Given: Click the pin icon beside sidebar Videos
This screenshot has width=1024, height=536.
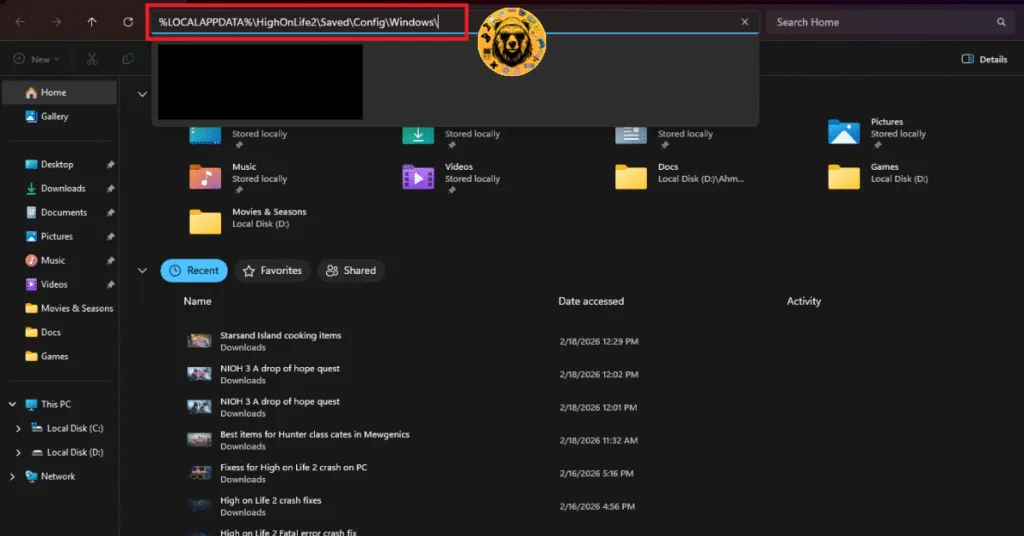Looking at the screenshot, I should [110, 285].
